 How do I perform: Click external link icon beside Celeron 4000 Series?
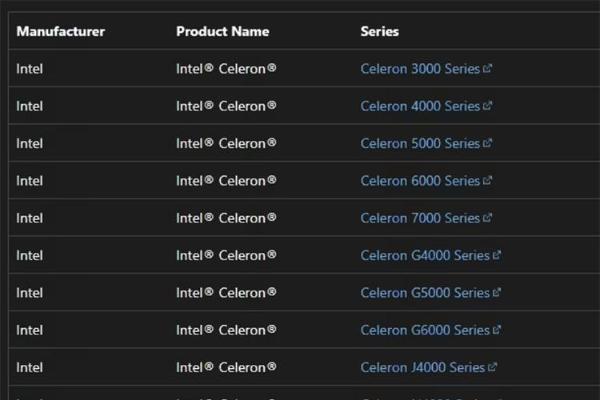pos(488,106)
